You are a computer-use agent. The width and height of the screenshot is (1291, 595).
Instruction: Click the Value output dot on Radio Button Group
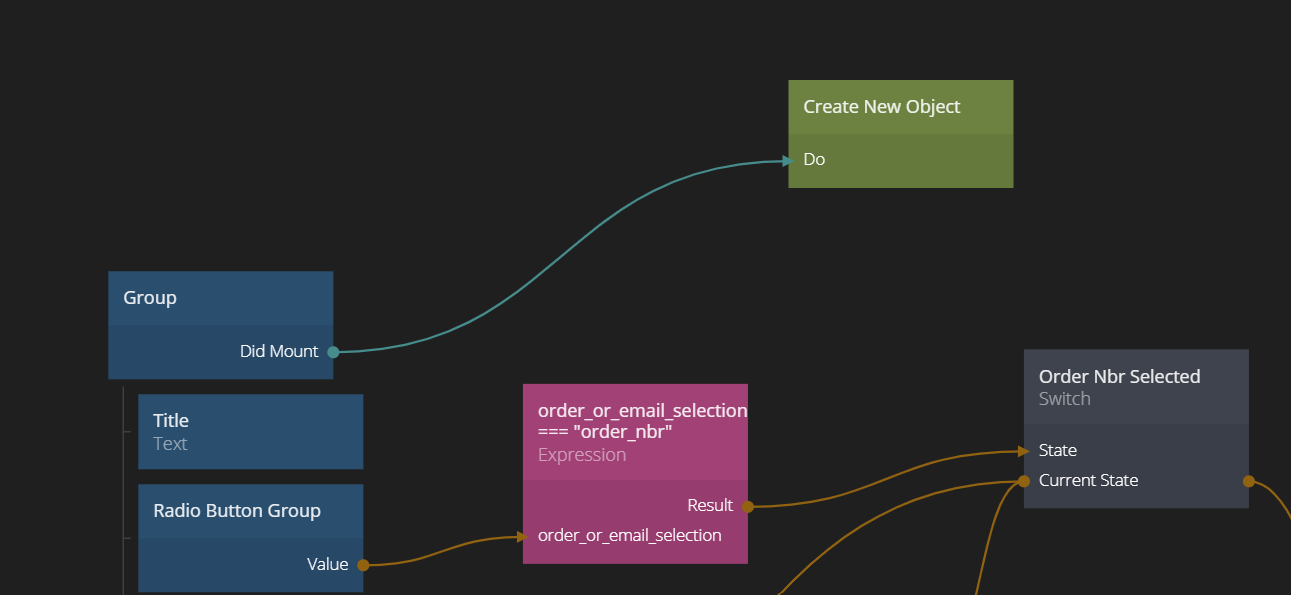pos(363,565)
